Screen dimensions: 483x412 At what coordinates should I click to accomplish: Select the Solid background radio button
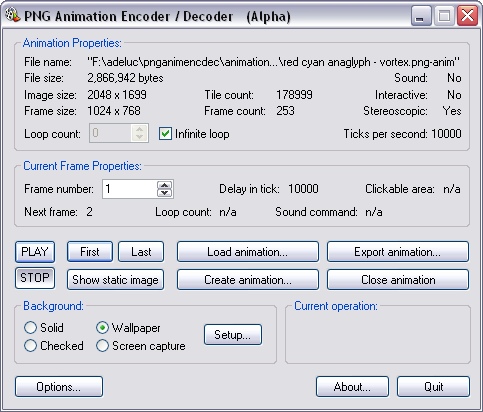(30, 328)
